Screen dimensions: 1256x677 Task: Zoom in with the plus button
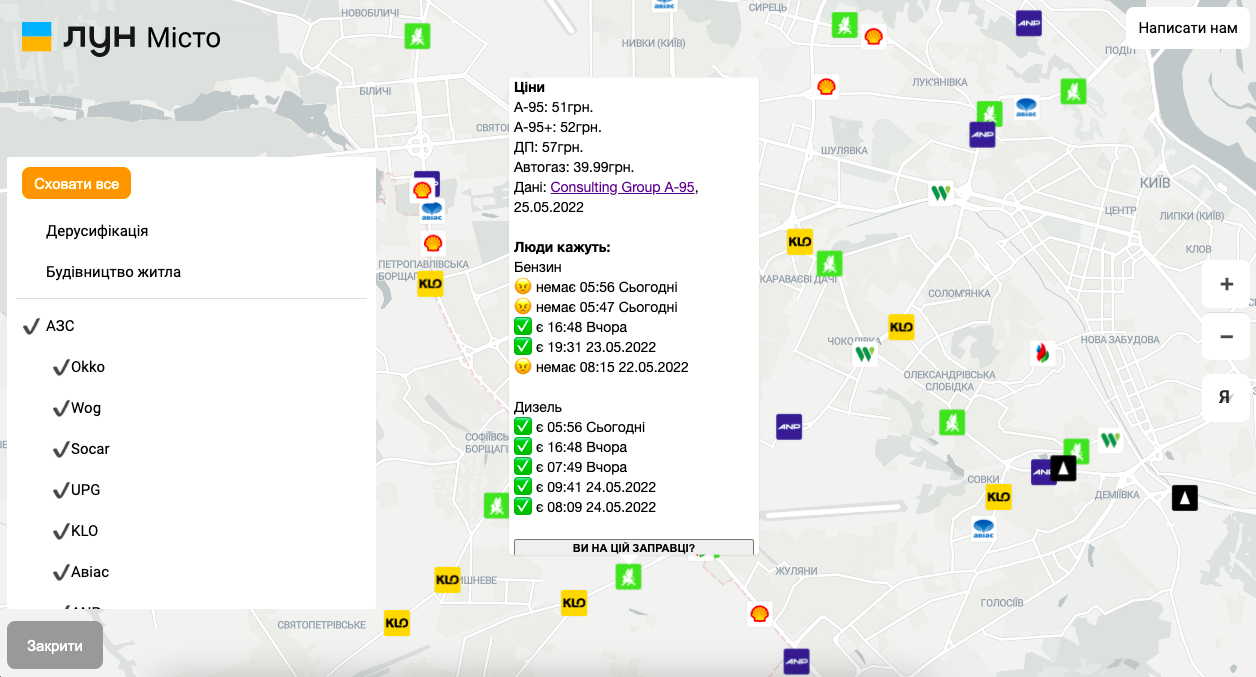pyautogui.click(x=1227, y=285)
